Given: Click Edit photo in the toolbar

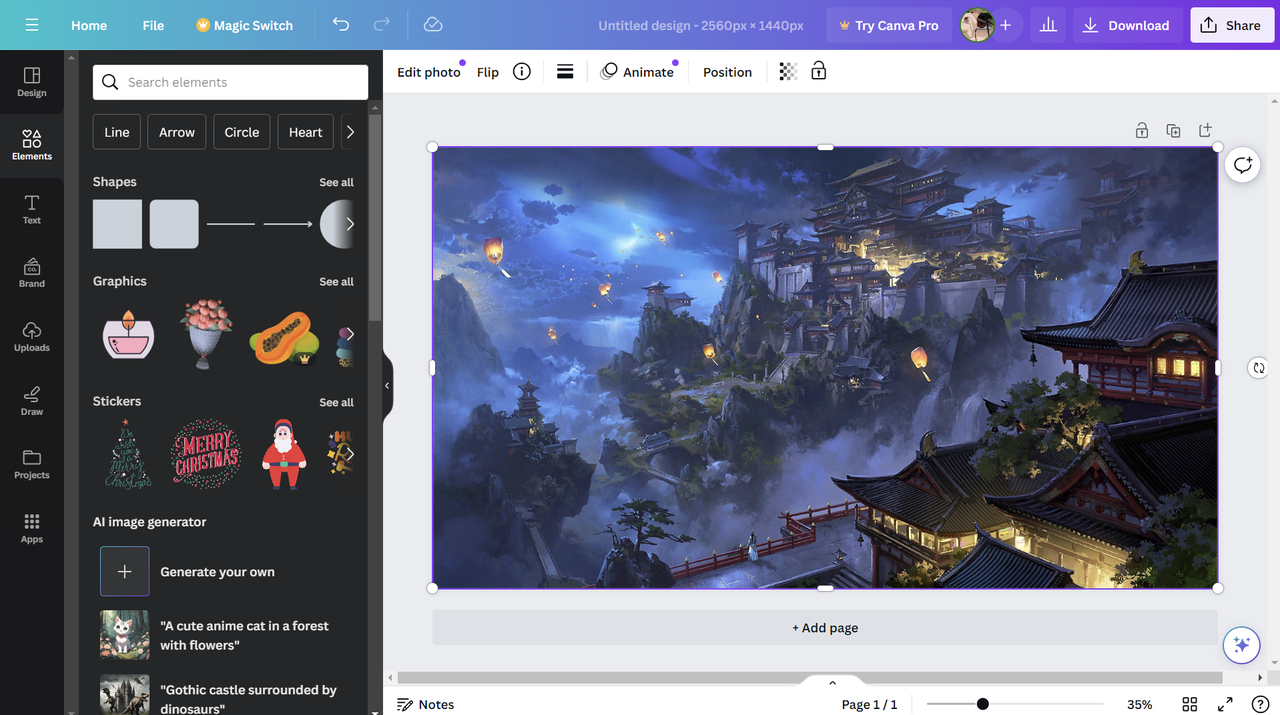Looking at the screenshot, I should tap(429, 72).
